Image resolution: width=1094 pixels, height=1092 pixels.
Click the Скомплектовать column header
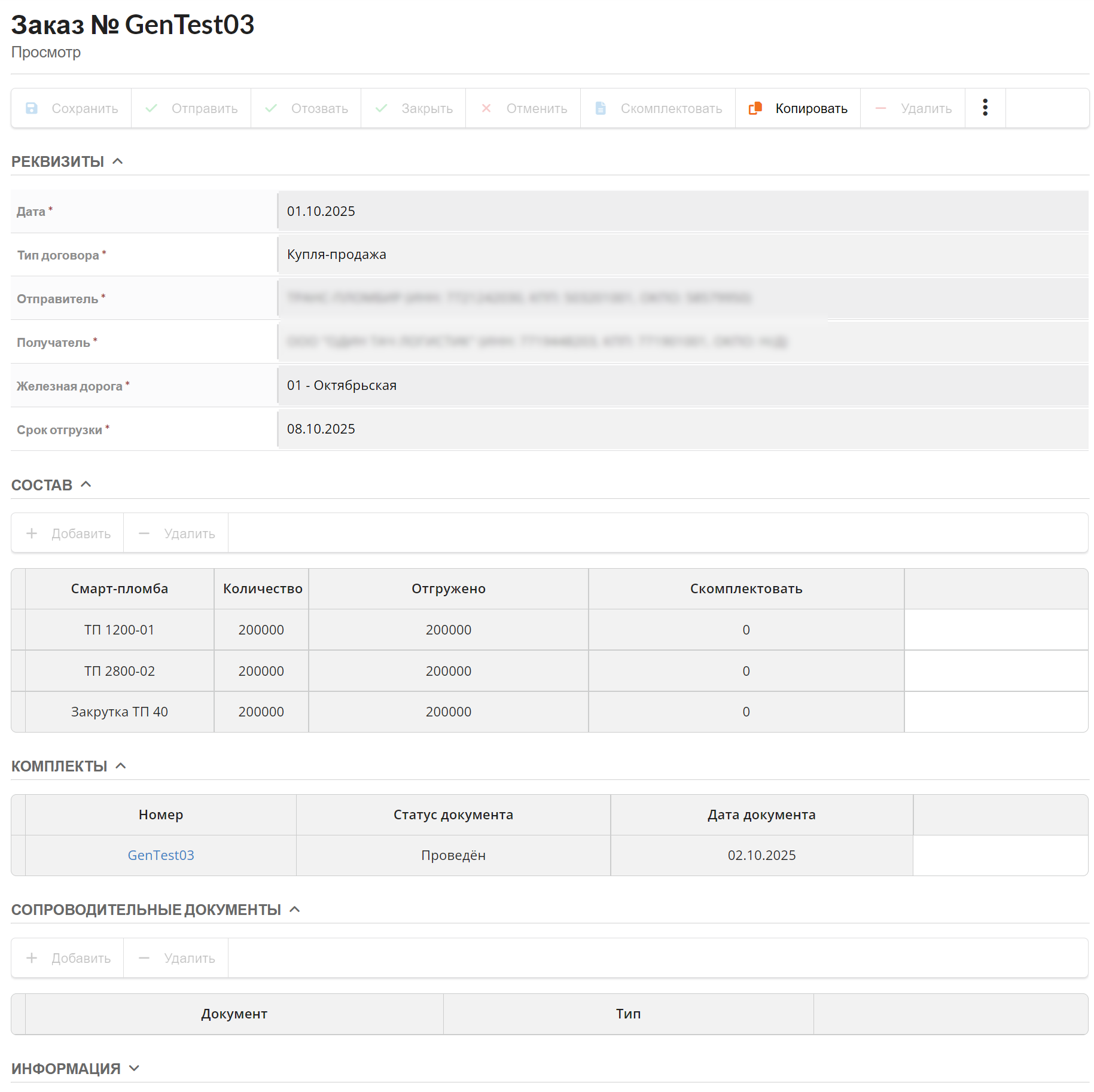[x=746, y=588]
